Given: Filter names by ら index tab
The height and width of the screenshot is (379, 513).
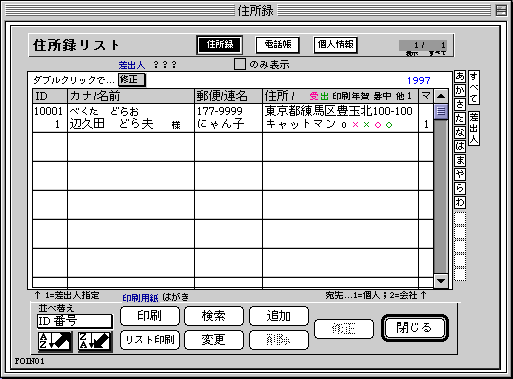Looking at the screenshot, I should coord(460,188).
